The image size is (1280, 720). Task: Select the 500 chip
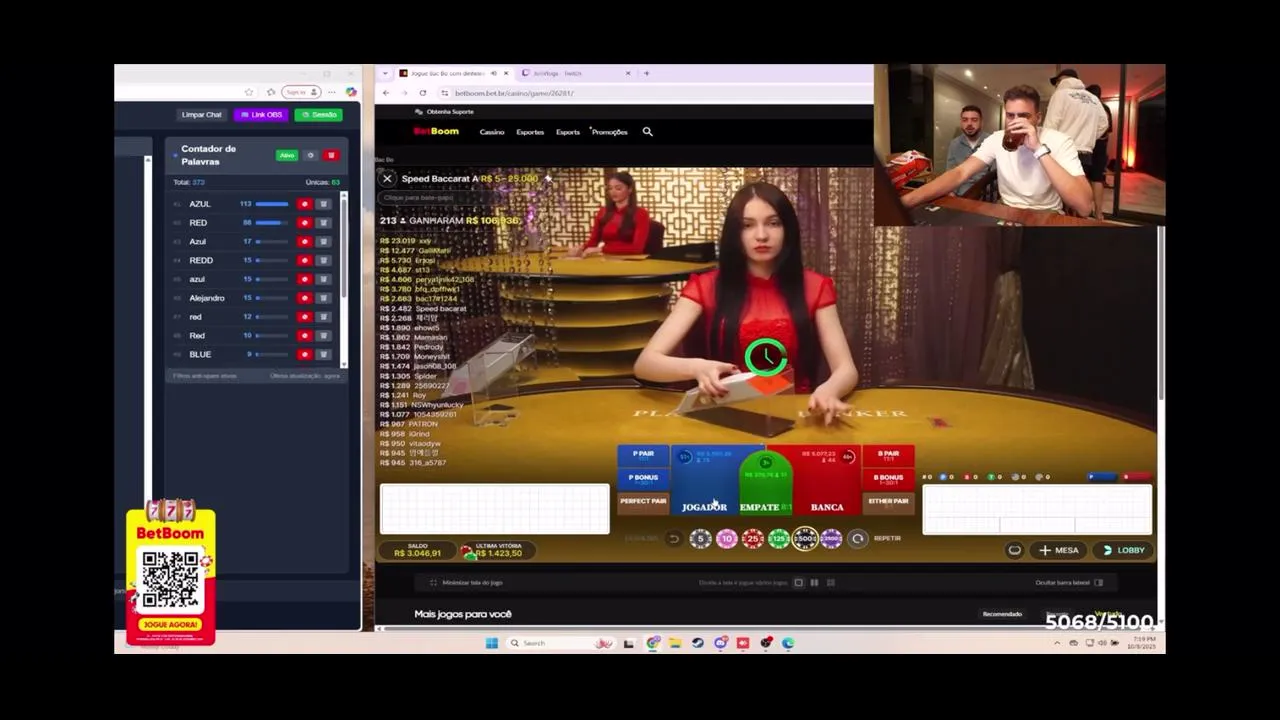click(x=805, y=539)
